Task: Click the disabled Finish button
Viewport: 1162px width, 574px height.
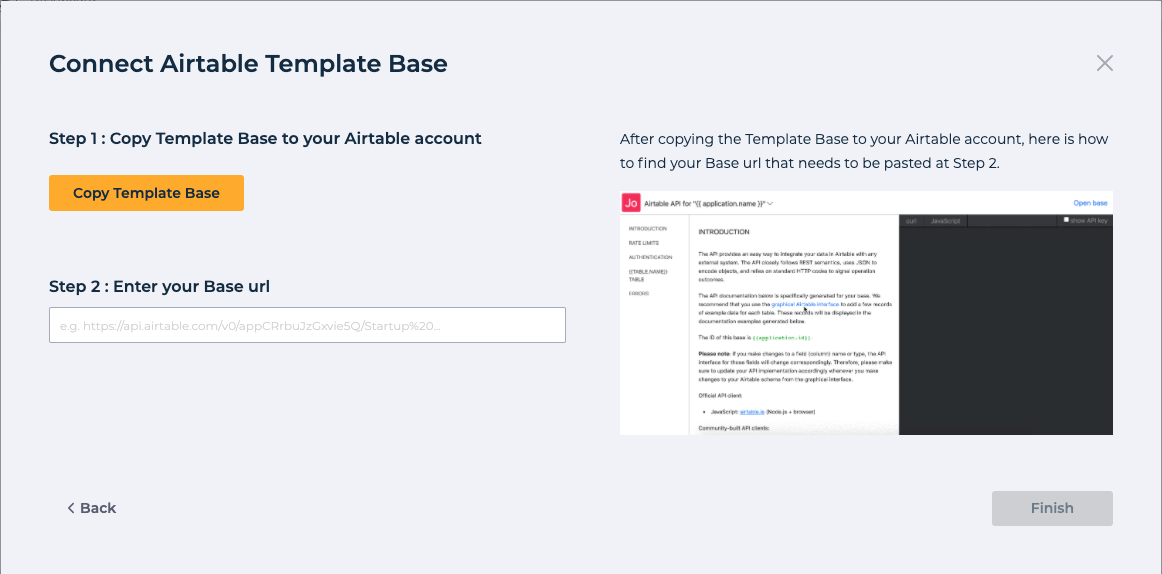Action: 1052,508
